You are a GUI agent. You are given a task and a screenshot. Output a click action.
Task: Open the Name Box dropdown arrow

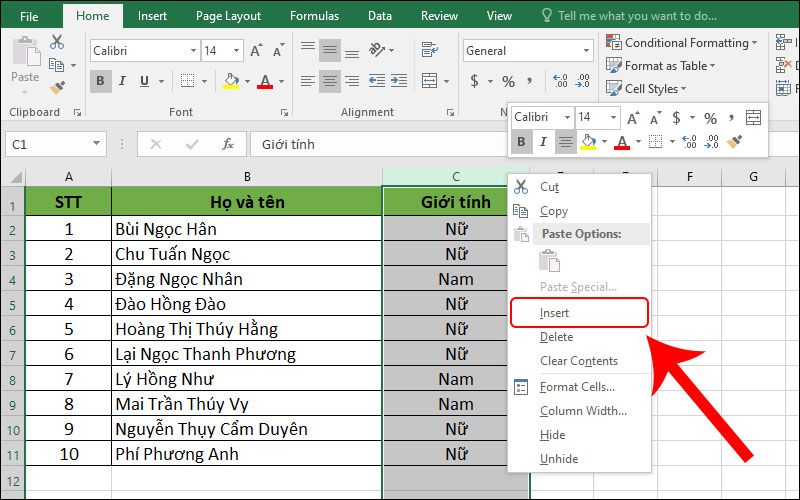[x=96, y=143]
